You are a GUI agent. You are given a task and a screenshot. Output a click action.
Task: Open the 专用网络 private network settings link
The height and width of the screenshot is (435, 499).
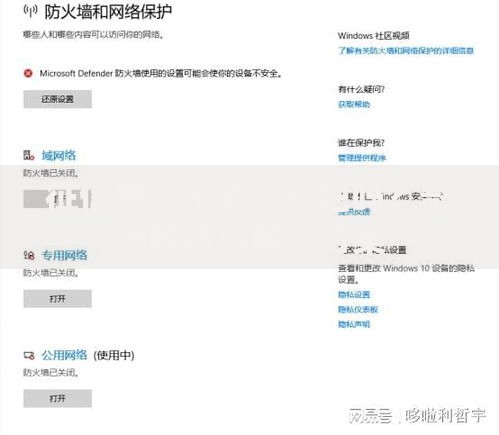[64, 255]
